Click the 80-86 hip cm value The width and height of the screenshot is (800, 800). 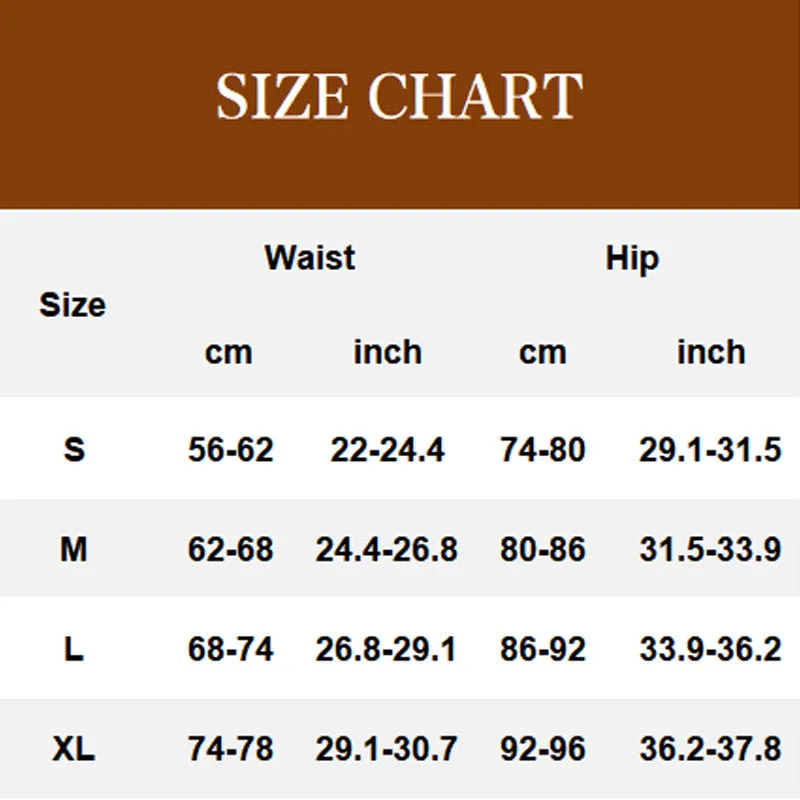click(x=543, y=549)
